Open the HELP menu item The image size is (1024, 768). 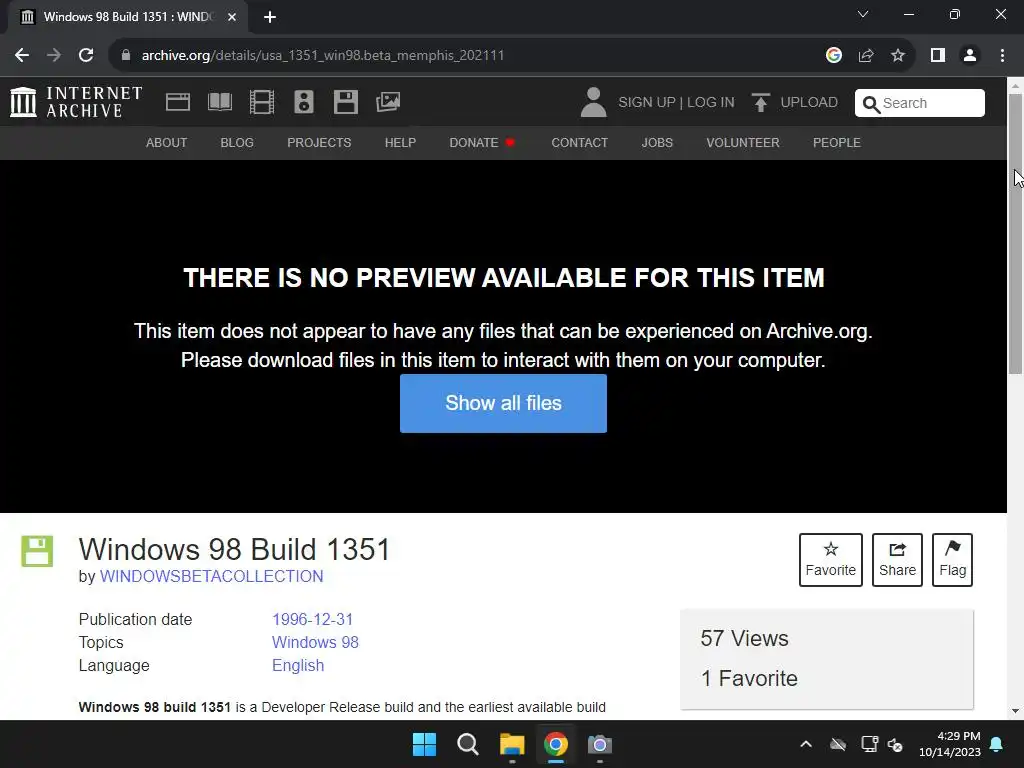400,142
